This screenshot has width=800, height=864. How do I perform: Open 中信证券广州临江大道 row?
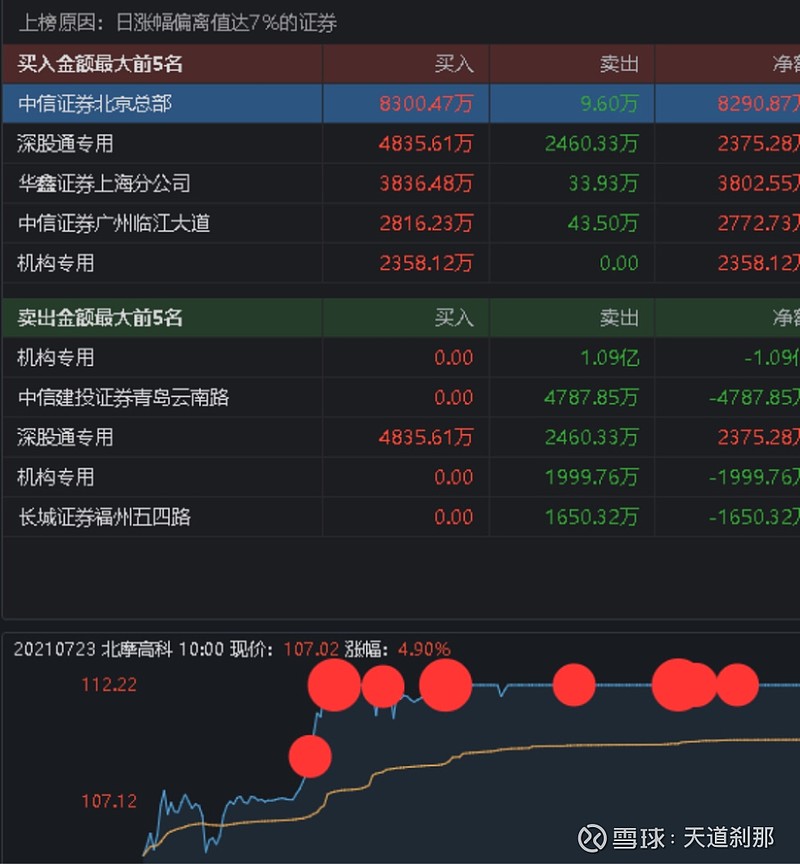click(x=401, y=223)
